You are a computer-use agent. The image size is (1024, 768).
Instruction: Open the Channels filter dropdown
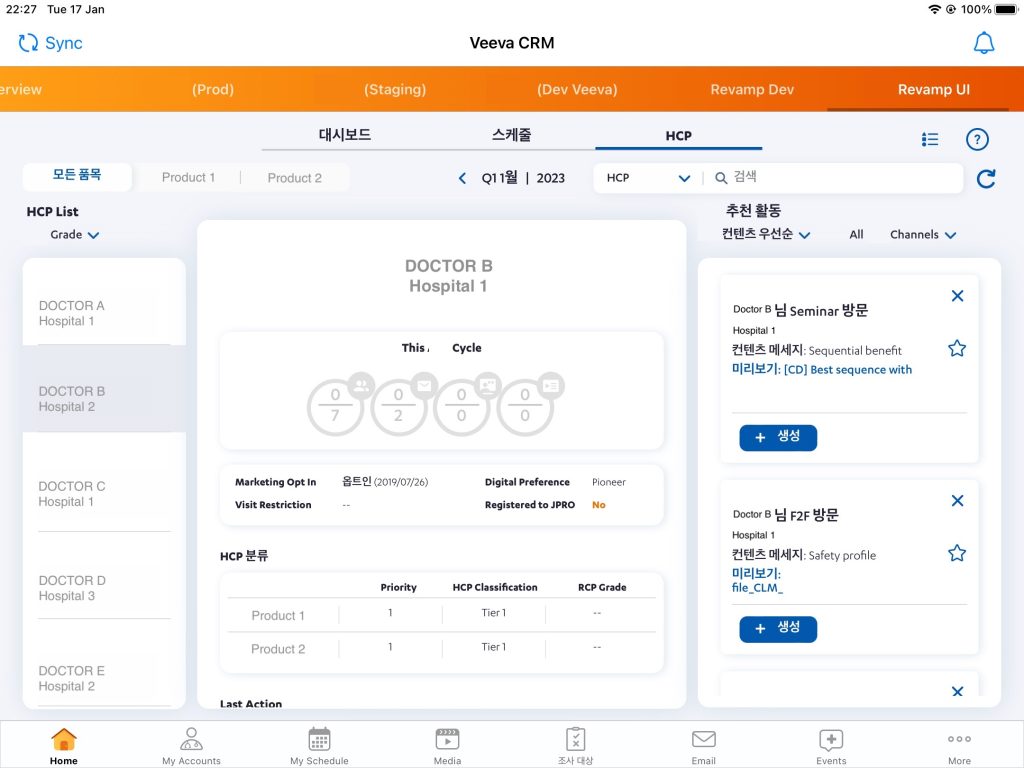pos(922,235)
